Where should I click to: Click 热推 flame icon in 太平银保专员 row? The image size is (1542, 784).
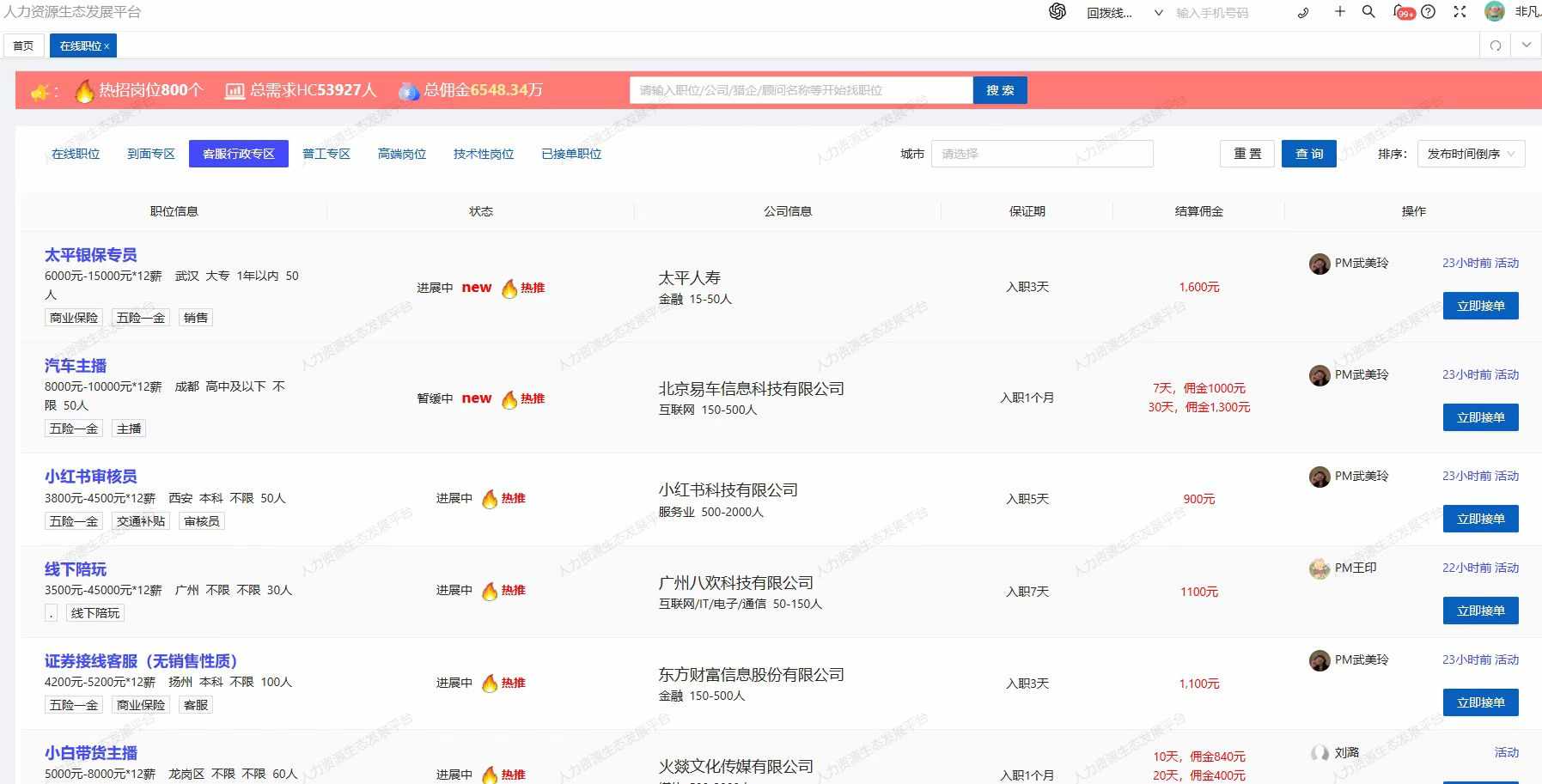(509, 288)
